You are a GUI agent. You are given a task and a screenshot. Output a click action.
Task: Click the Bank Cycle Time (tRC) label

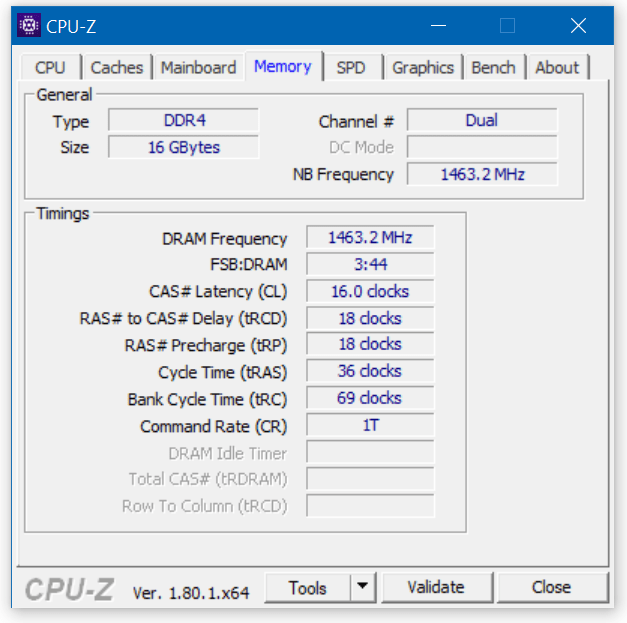coord(208,399)
